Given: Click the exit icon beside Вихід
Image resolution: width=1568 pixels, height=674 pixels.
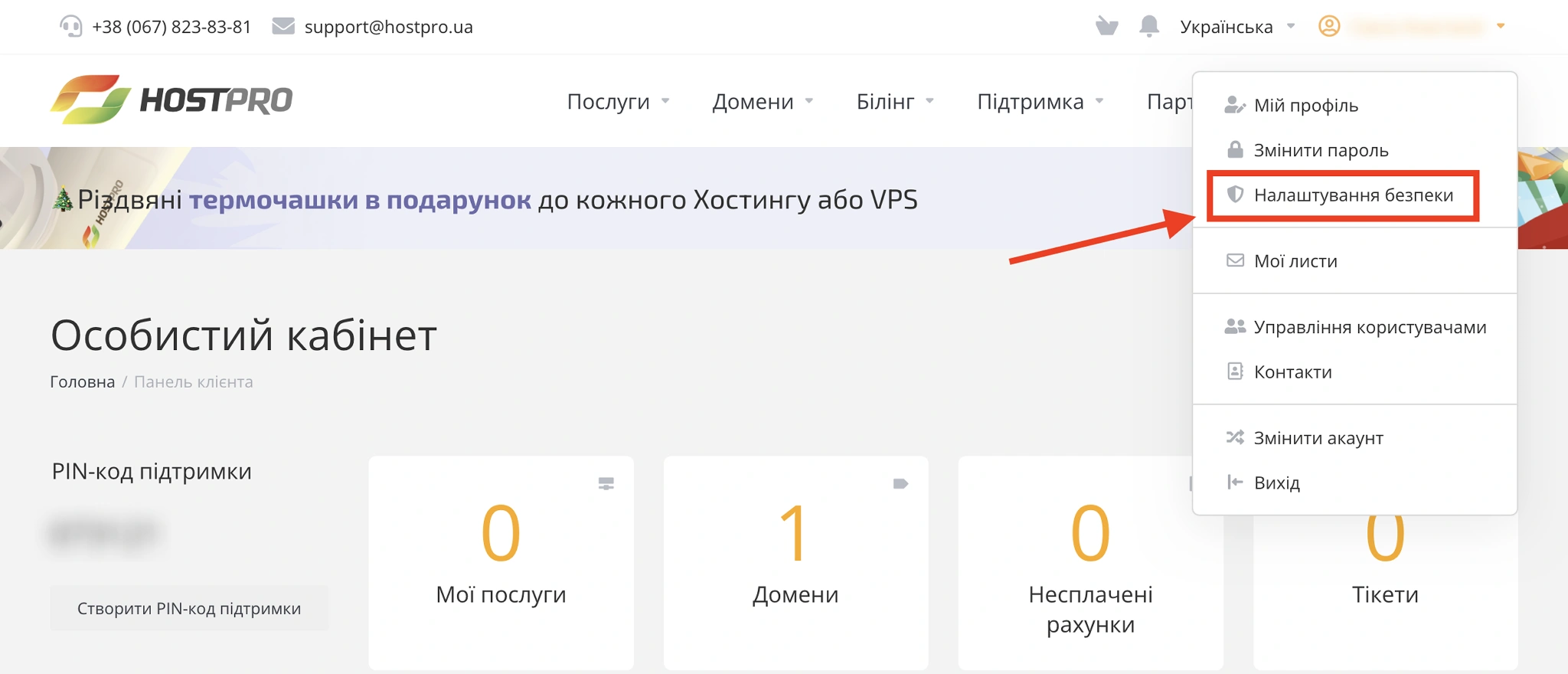Looking at the screenshot, I should pos(1234,483).
